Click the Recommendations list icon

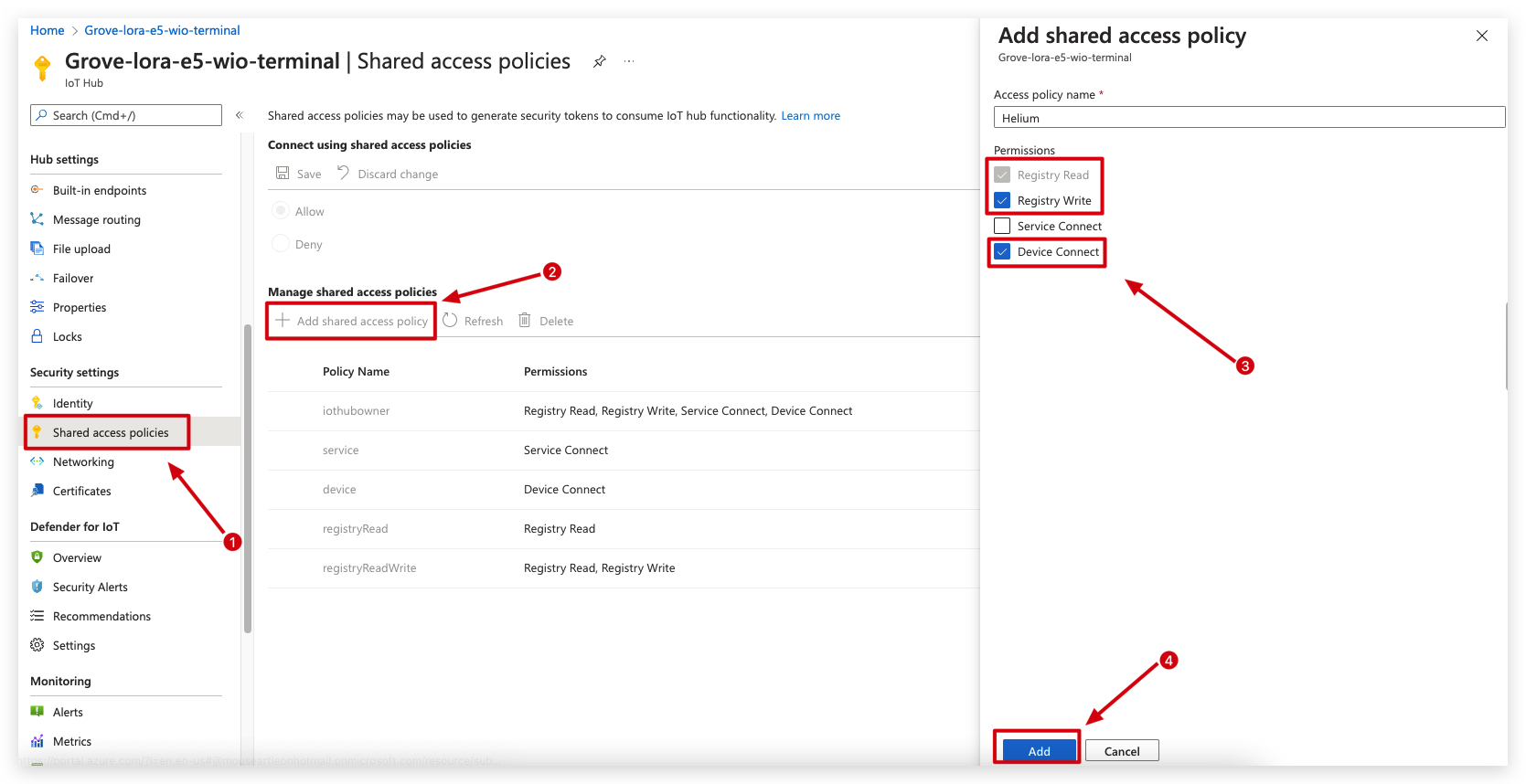coord(37,616)
